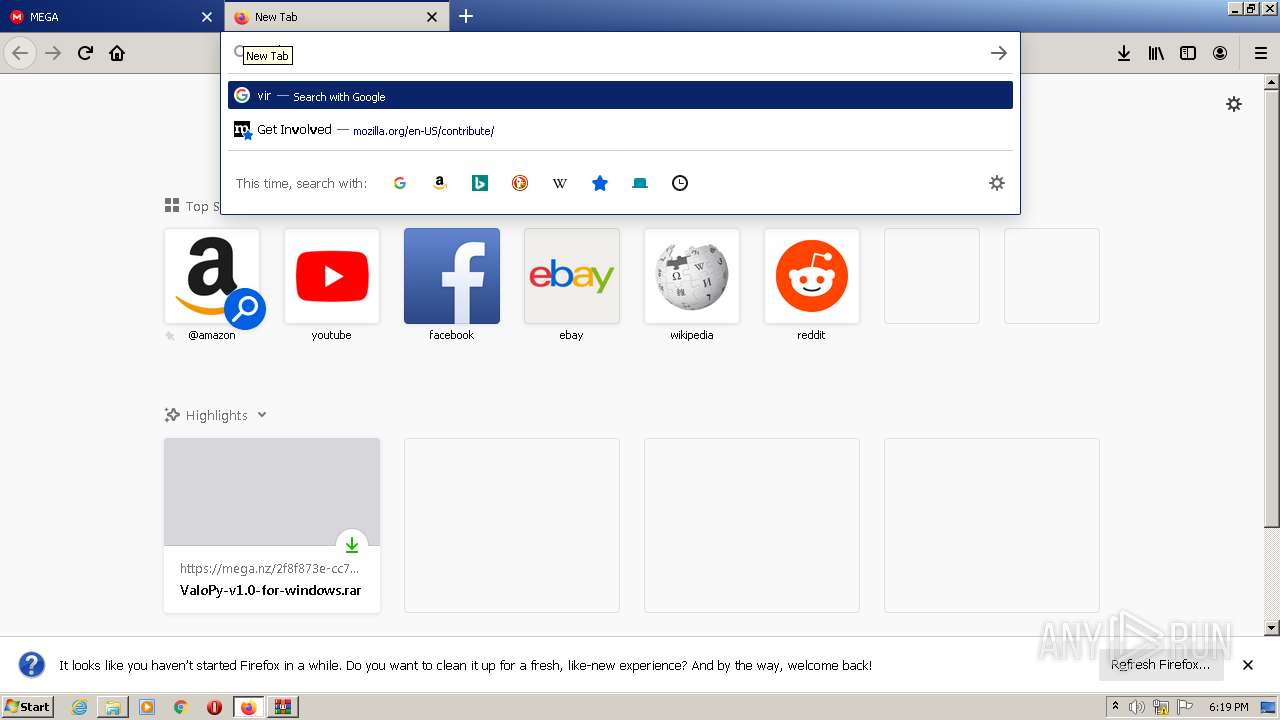The width and height of the screenshot is (1280, 720).
Task: Click the Refresh Firefox button
Action: [1161, 665]
